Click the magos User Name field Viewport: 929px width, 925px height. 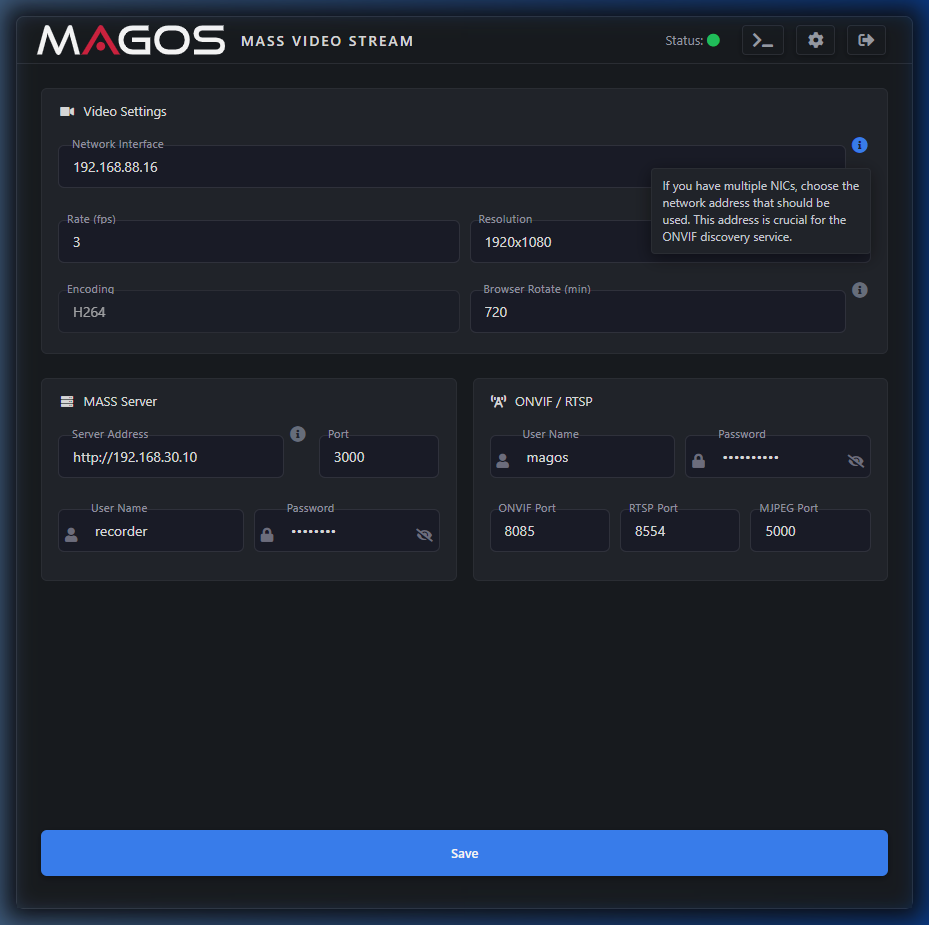(x=582, y=457)
